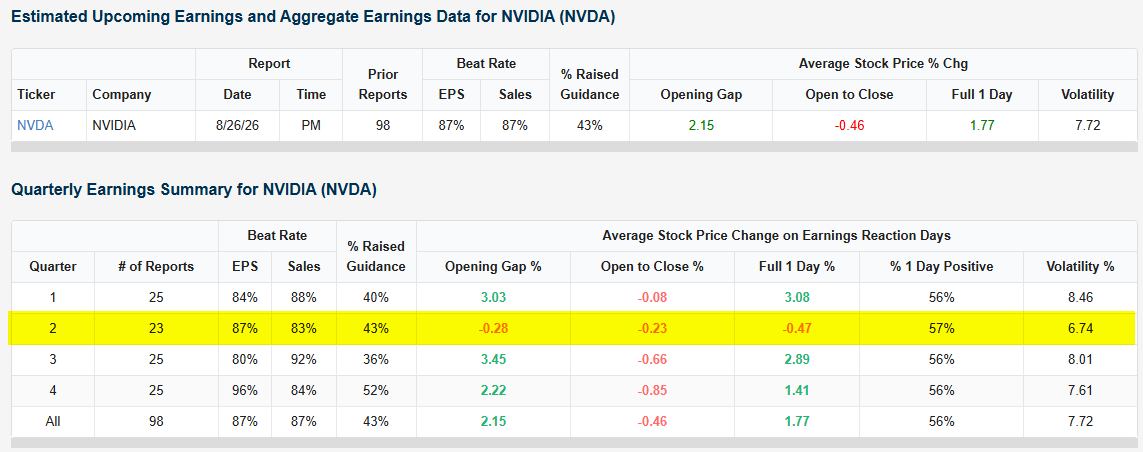Click the Ticker column header
The image size is (1143, 452).
[x=36, y=95]
